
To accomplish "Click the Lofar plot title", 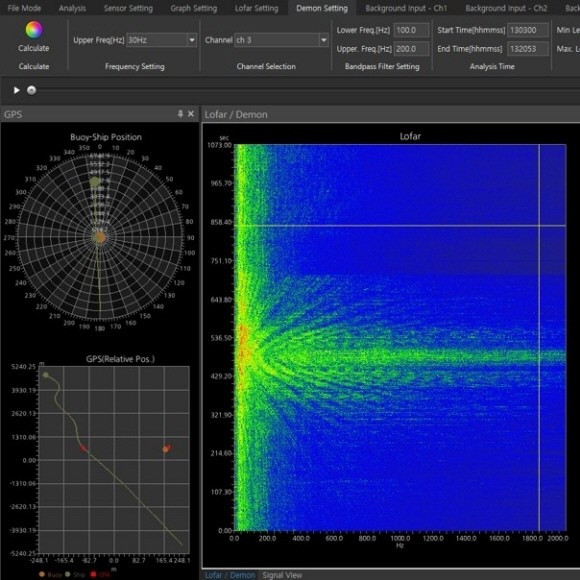I will [410, 136].
